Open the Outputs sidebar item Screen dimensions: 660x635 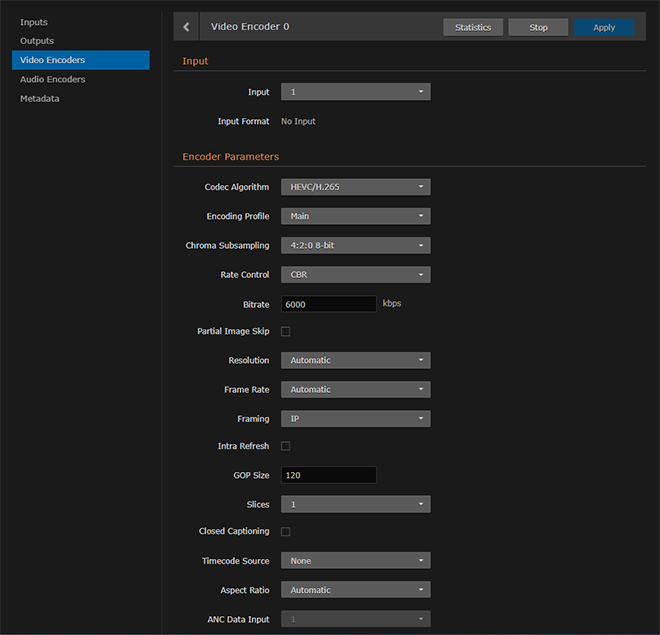point(38,41)
